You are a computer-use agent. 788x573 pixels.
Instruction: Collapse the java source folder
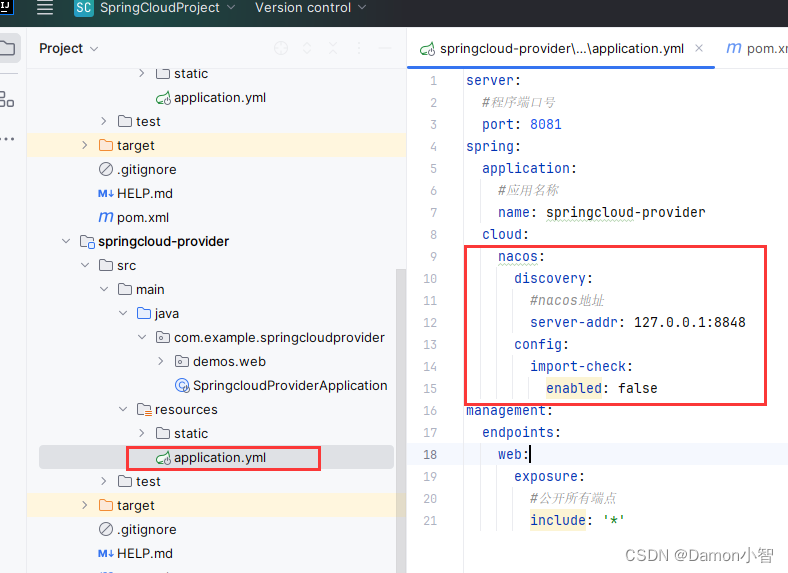123,313
